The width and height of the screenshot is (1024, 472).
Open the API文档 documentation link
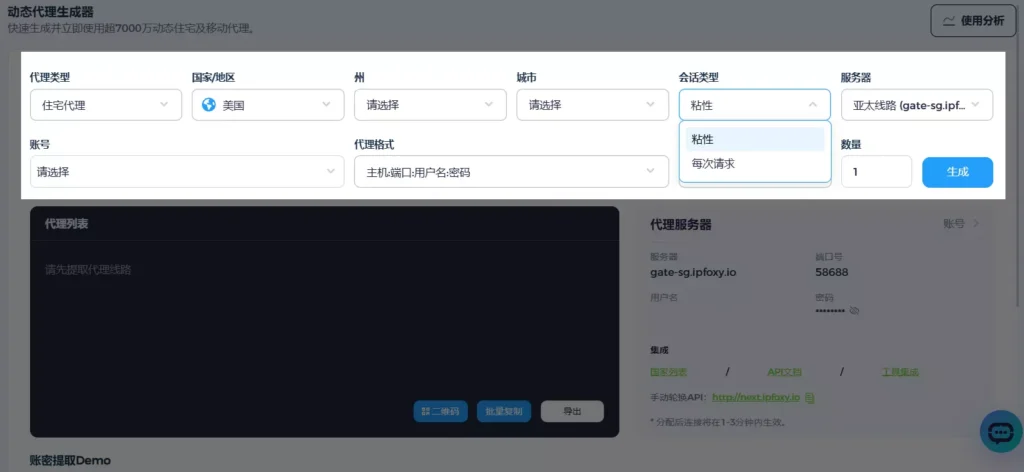pyautogui.click(x=784, y=372)
